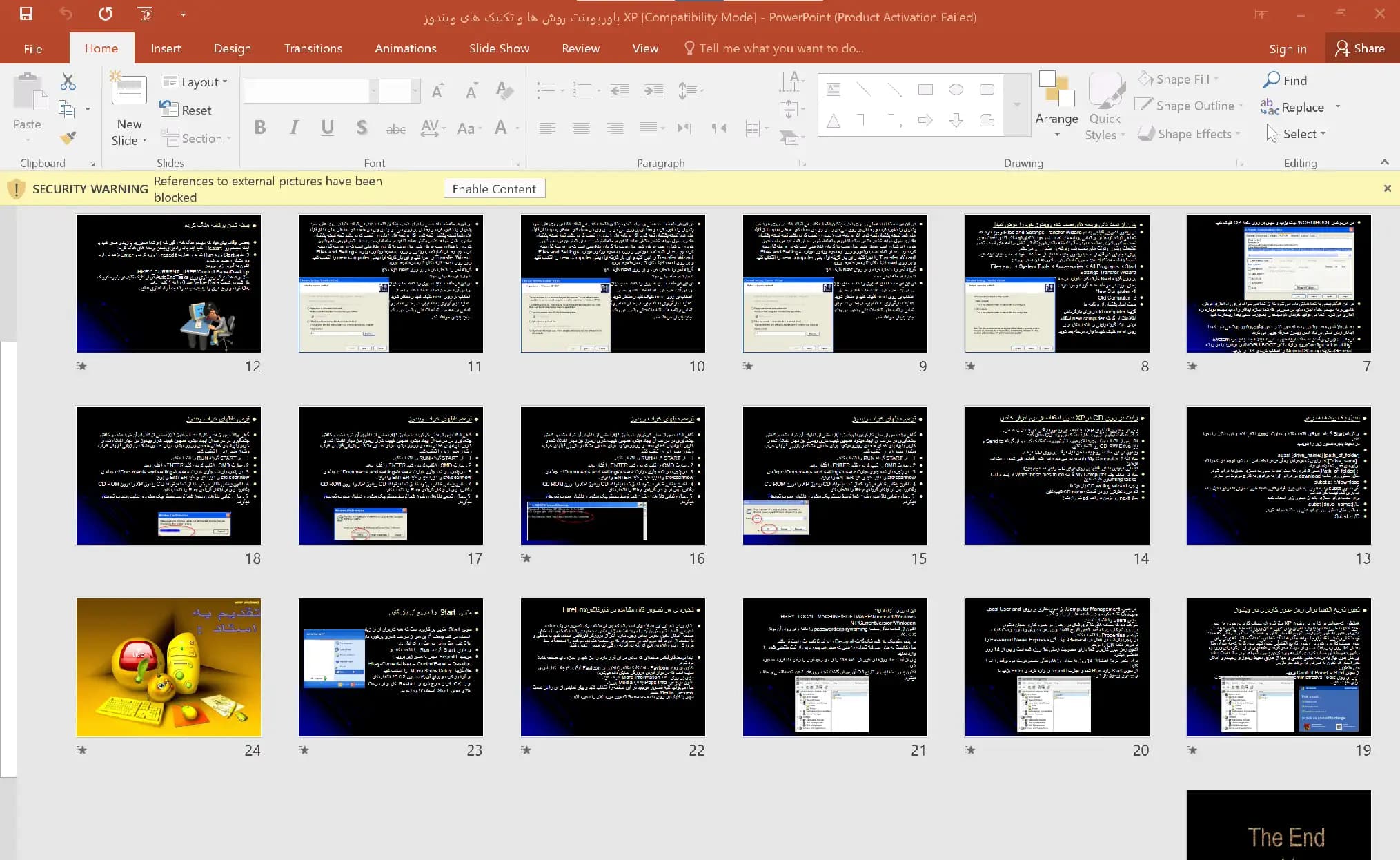Select the Oval shape in shapes gallery

(x=956, y=90)
